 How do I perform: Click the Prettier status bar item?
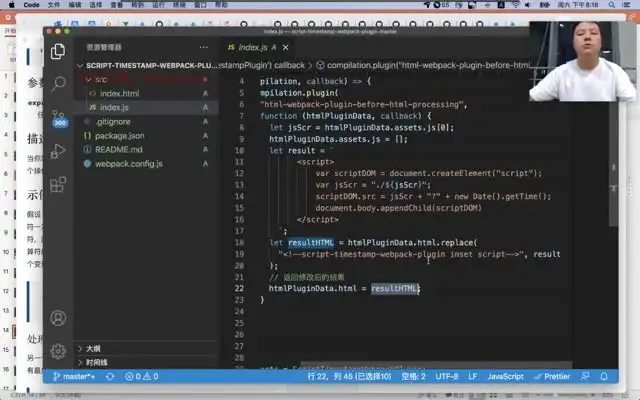pos(552,376)
